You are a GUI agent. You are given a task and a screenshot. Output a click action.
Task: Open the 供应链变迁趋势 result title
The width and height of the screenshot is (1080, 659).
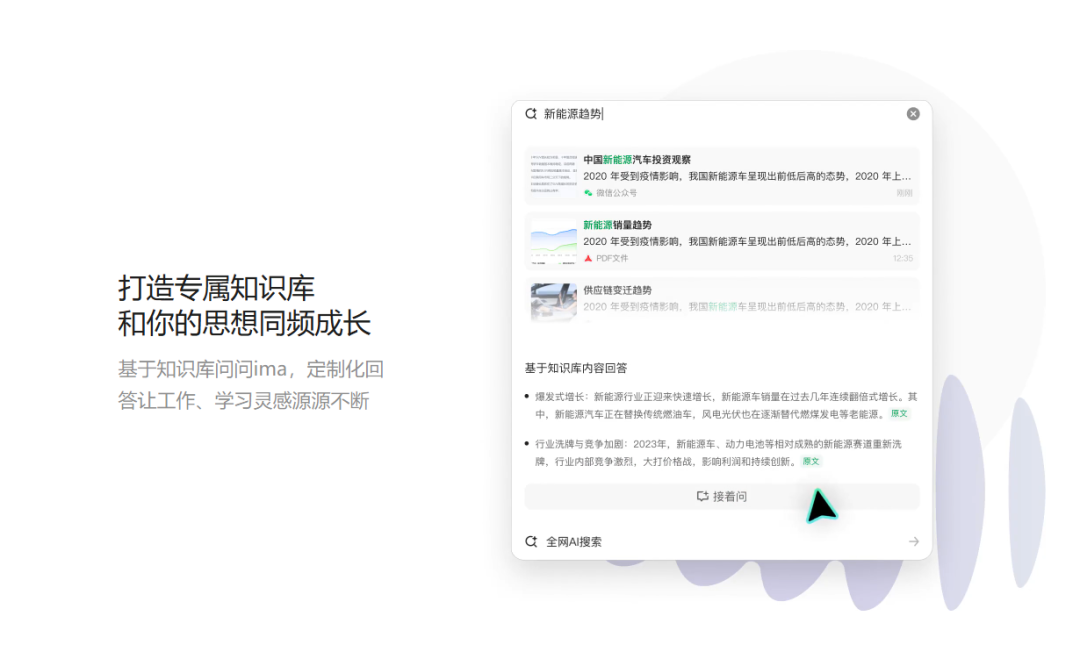617,290
